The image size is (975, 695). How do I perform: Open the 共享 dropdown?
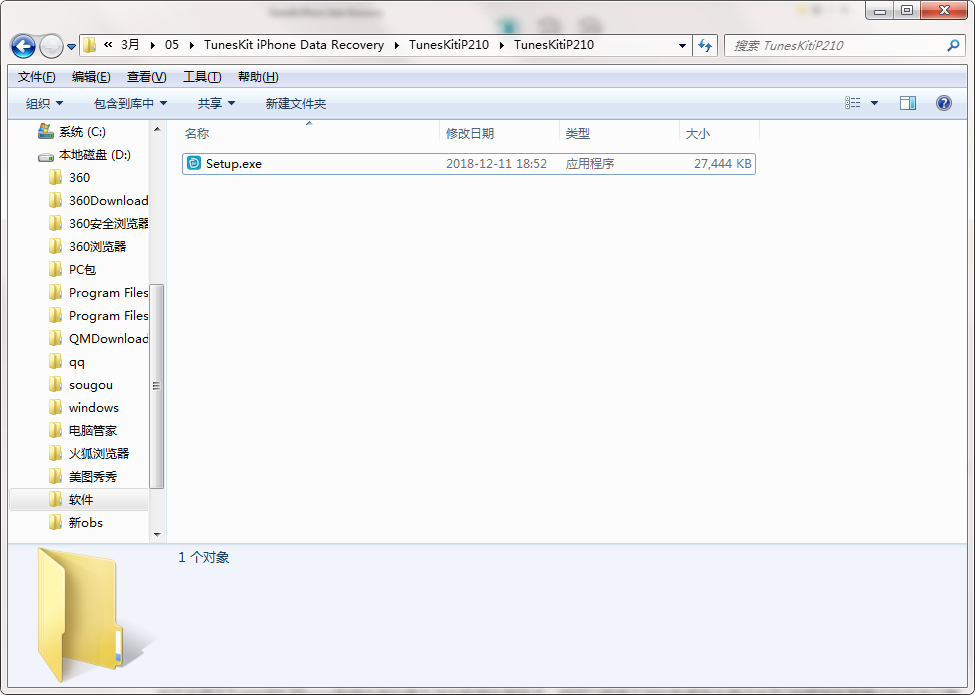pos(216,103)
